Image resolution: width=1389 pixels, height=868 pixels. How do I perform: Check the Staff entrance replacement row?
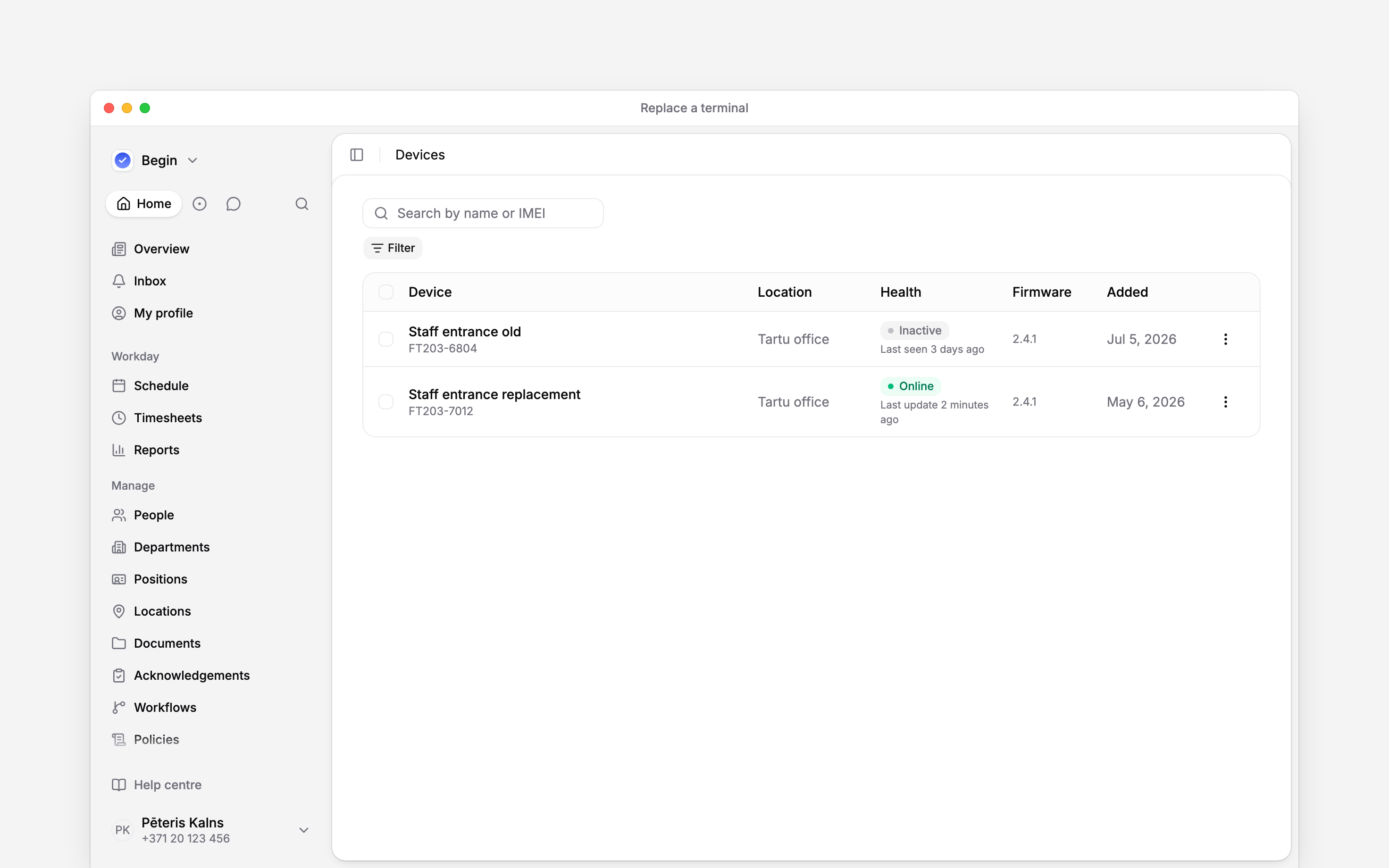386,402
